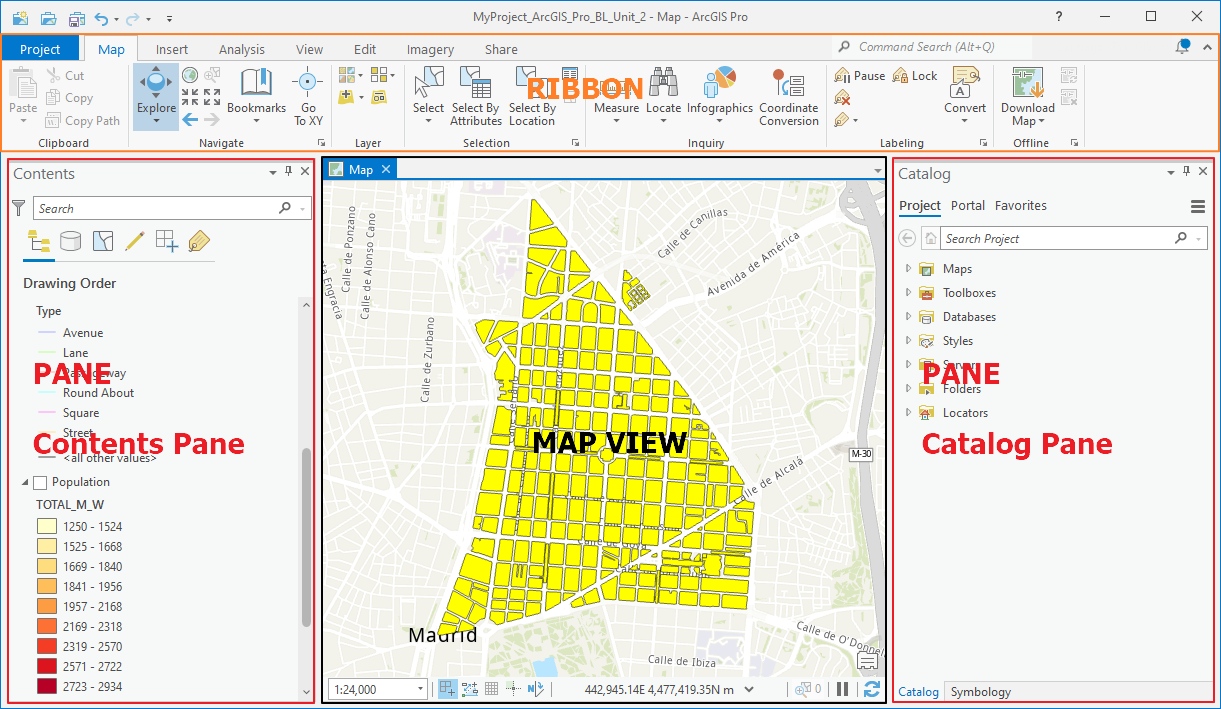Screen dimensions: 1221x709
Task: Open coordinate display units dropdown
Action: tap(750, 689)
